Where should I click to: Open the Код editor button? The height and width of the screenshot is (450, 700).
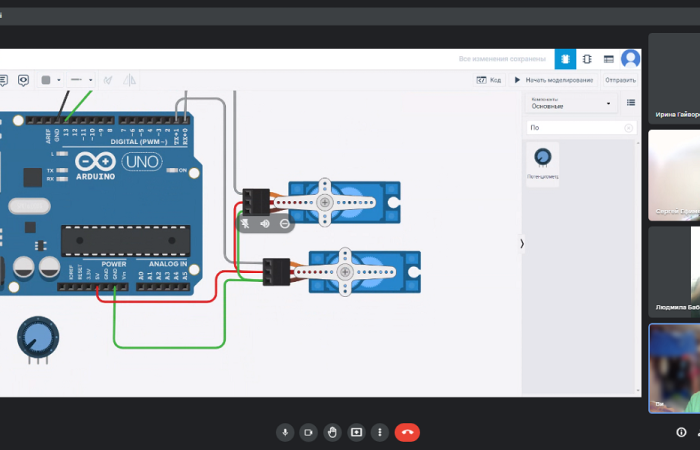pyautogui.click(x=488, y=80)
